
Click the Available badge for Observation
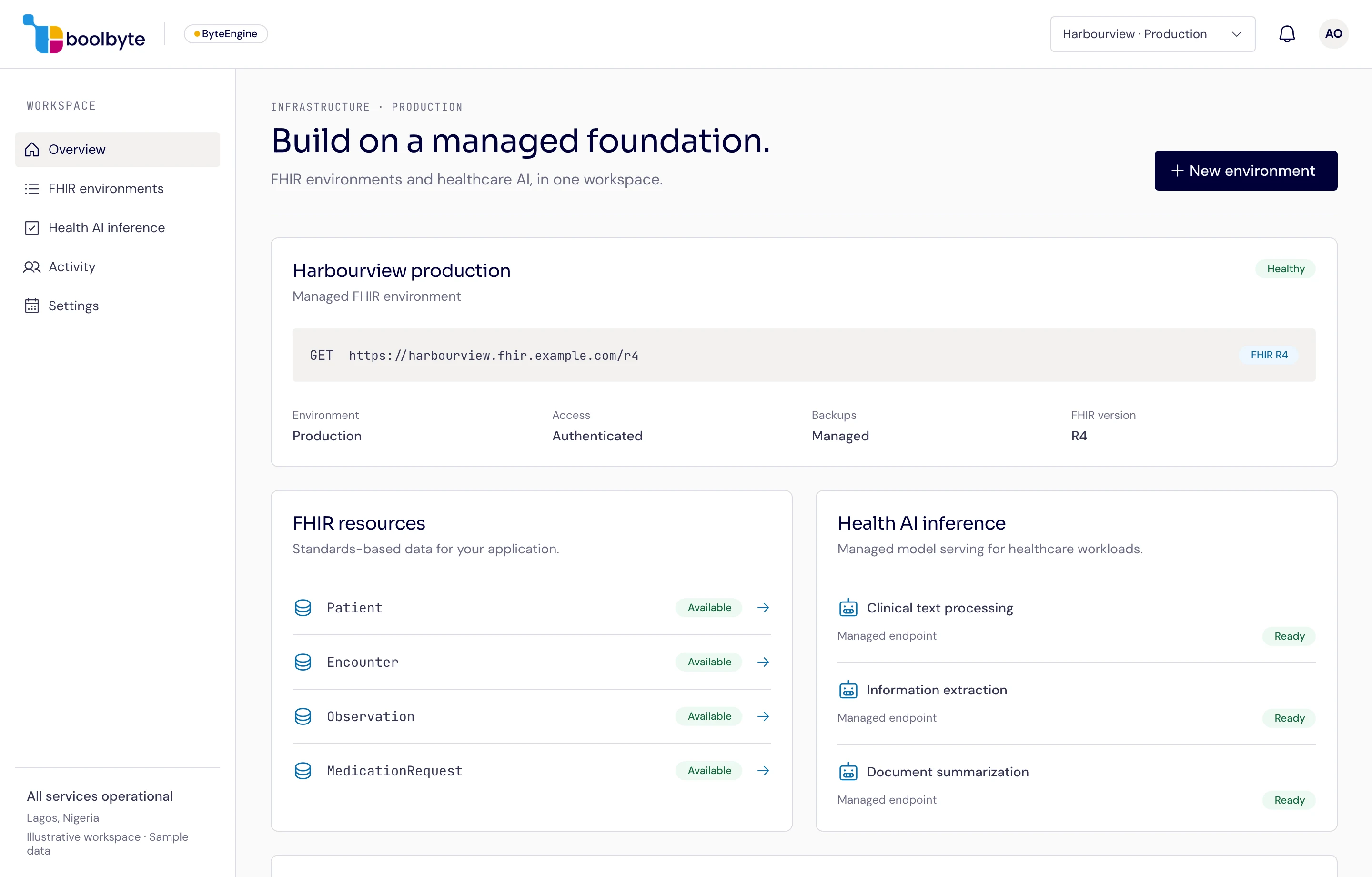pyautogui.click(x=709, y=716)
